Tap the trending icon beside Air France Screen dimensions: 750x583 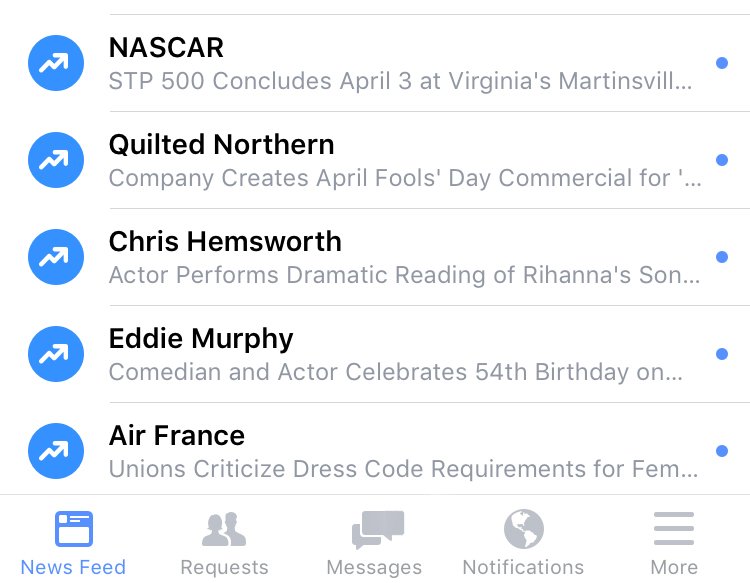point(54,451)
